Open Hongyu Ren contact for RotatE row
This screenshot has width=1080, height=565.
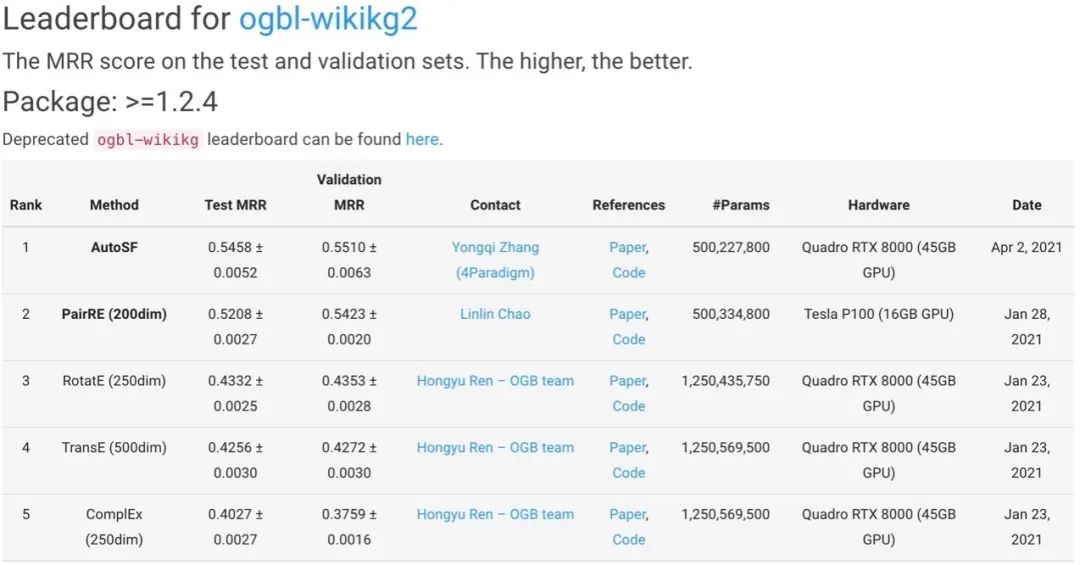[495, 381]
